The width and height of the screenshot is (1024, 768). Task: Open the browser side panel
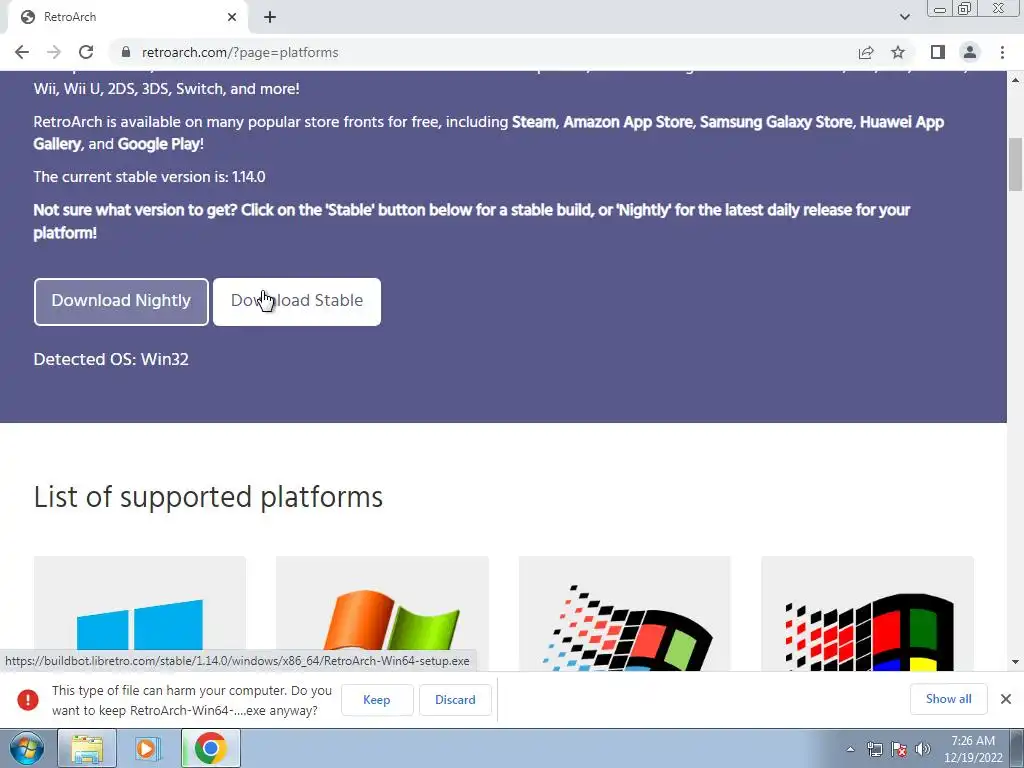point(938,52)
